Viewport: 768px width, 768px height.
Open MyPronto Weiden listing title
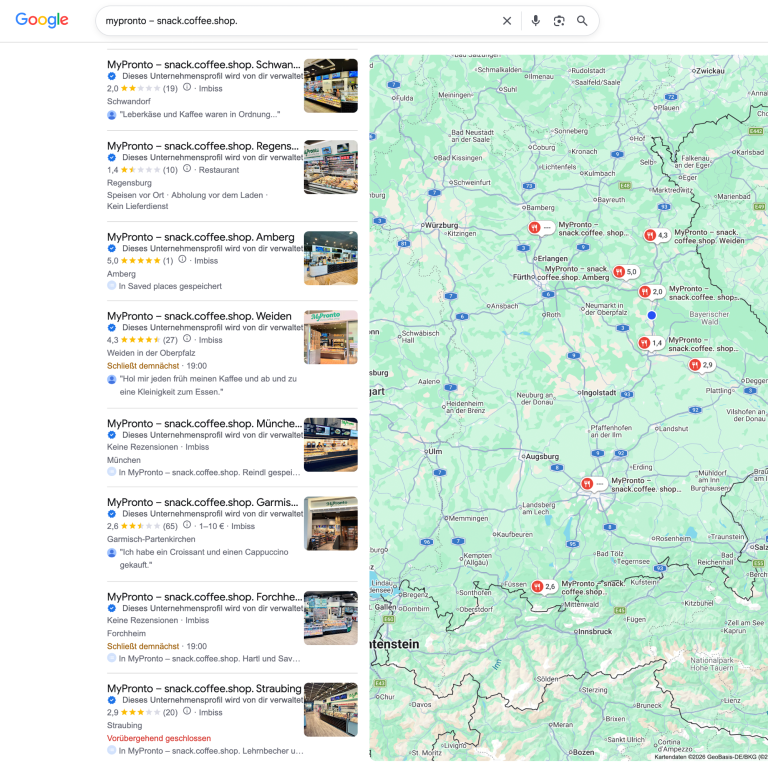click(199, 316)
